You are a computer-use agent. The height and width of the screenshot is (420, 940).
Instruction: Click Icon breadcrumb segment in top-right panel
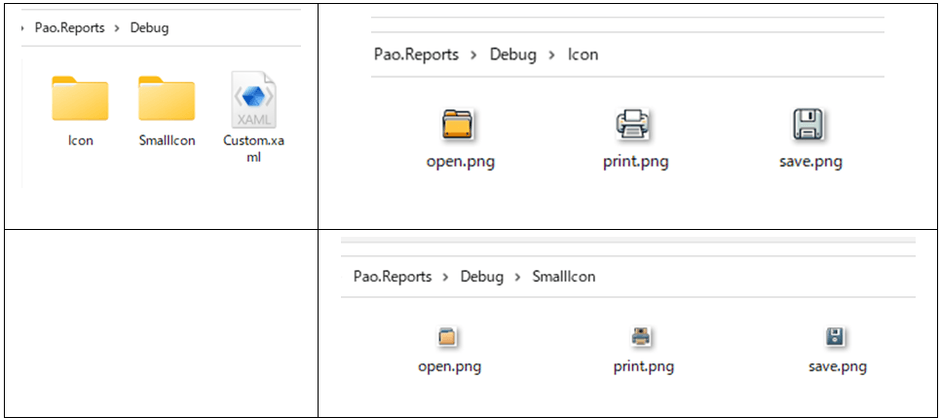click(x=583, y=55)
